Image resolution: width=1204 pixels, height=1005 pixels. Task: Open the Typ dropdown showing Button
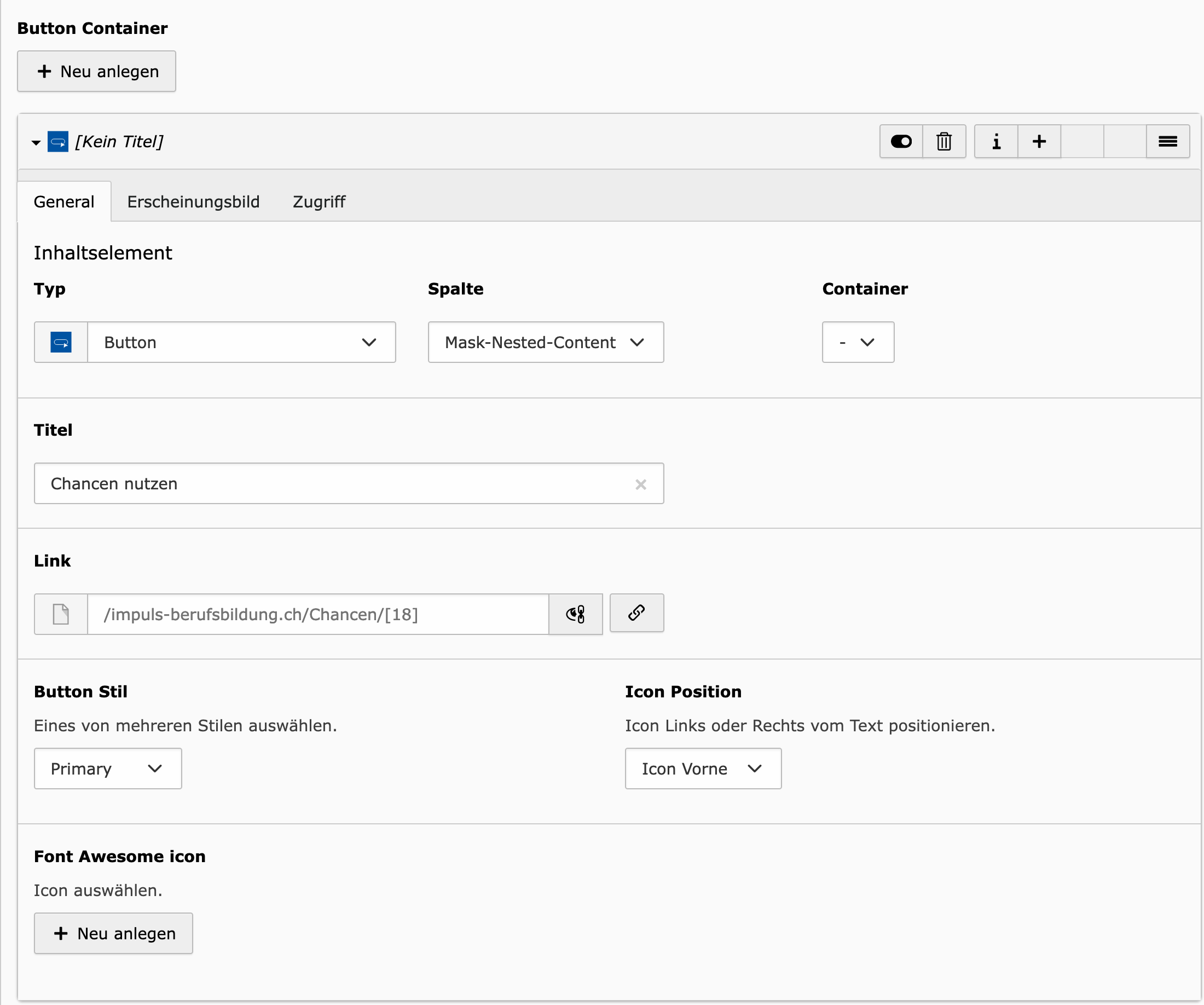(x=241, y=342)
